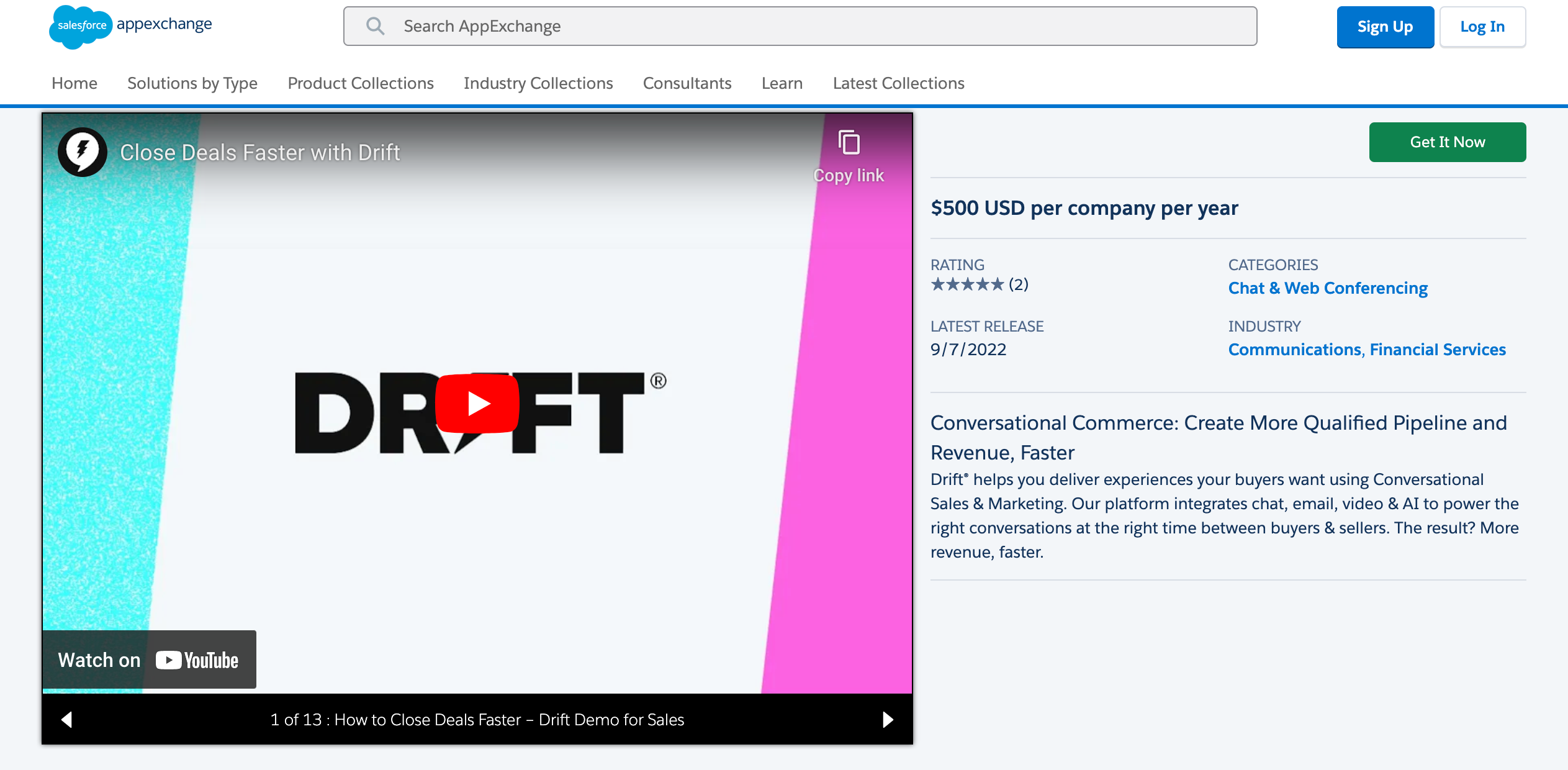The image size is (1568, 770).
Task: Click the Drift channel avatar icon
Action: [83, 152]
